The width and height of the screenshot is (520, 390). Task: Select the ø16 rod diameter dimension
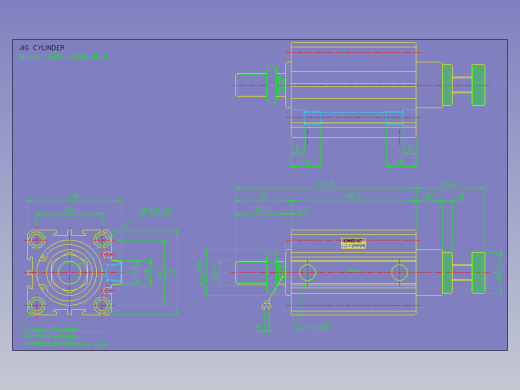pos(215,272)
